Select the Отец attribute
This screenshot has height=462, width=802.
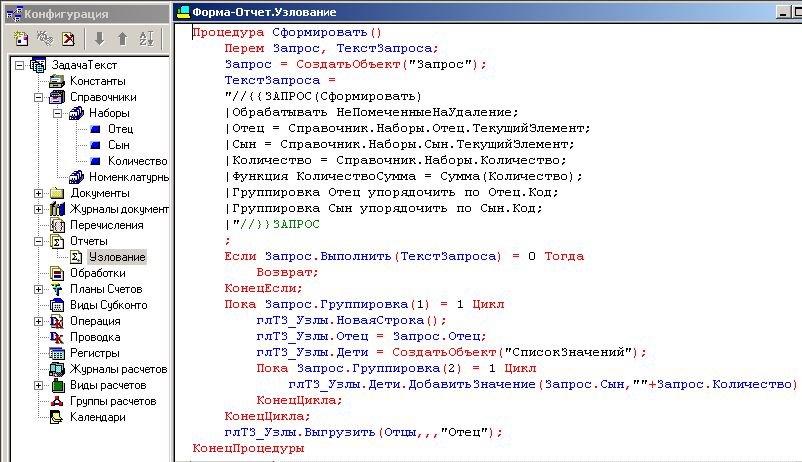120,129
